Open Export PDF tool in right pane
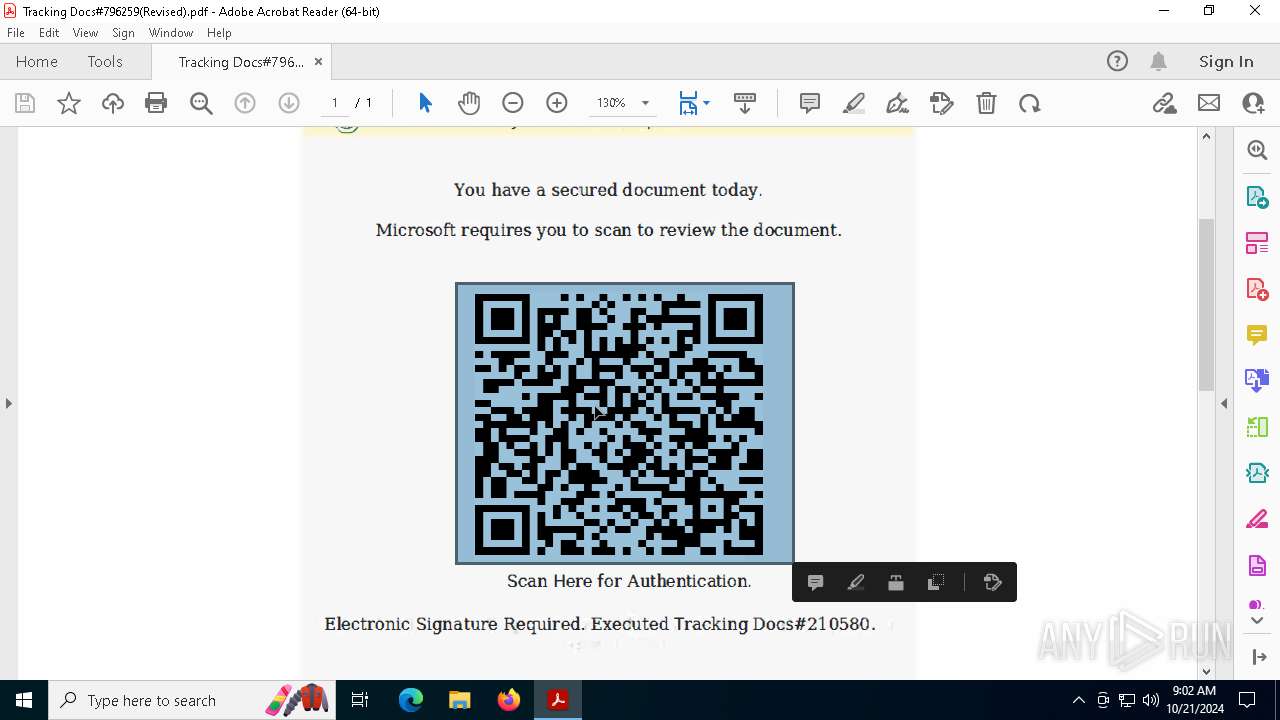The height and width of the screenshot is (720, 1280). 1257,196
